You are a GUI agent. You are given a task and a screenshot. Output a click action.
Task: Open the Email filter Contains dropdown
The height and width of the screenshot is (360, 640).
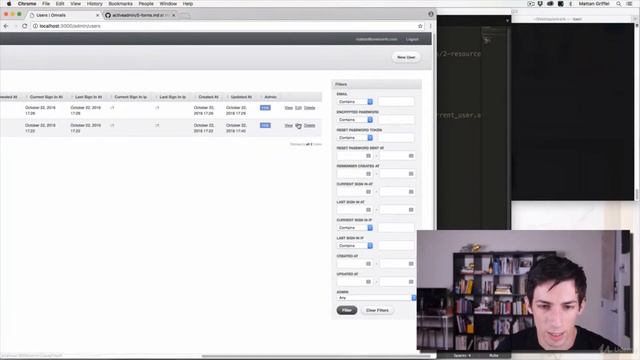(355, 102)
